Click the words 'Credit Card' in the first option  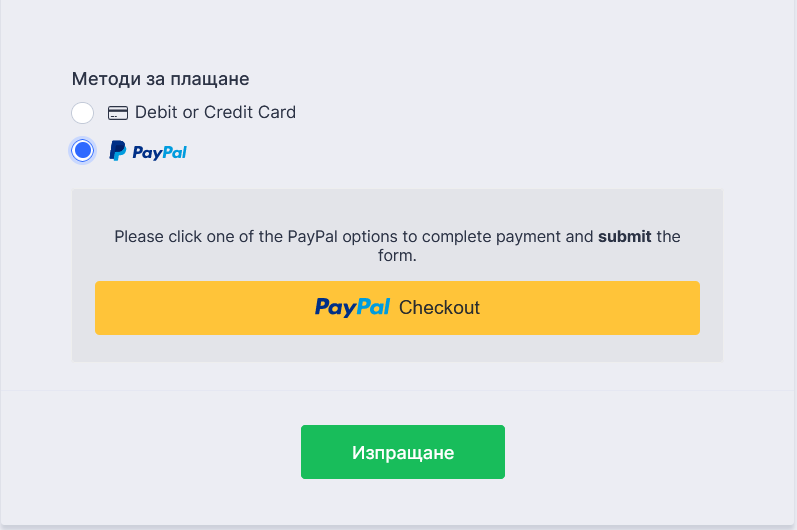click(250, 112)
